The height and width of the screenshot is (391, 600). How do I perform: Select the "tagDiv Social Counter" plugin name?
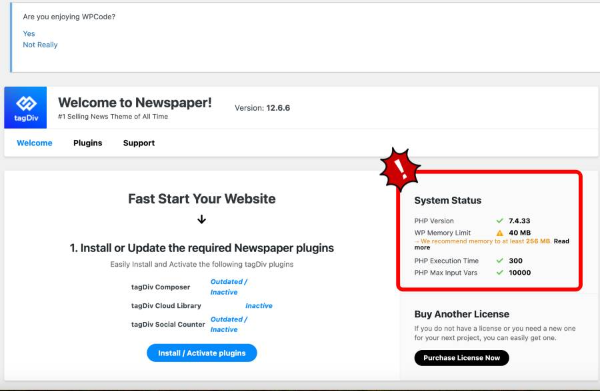tap(168, 324)
